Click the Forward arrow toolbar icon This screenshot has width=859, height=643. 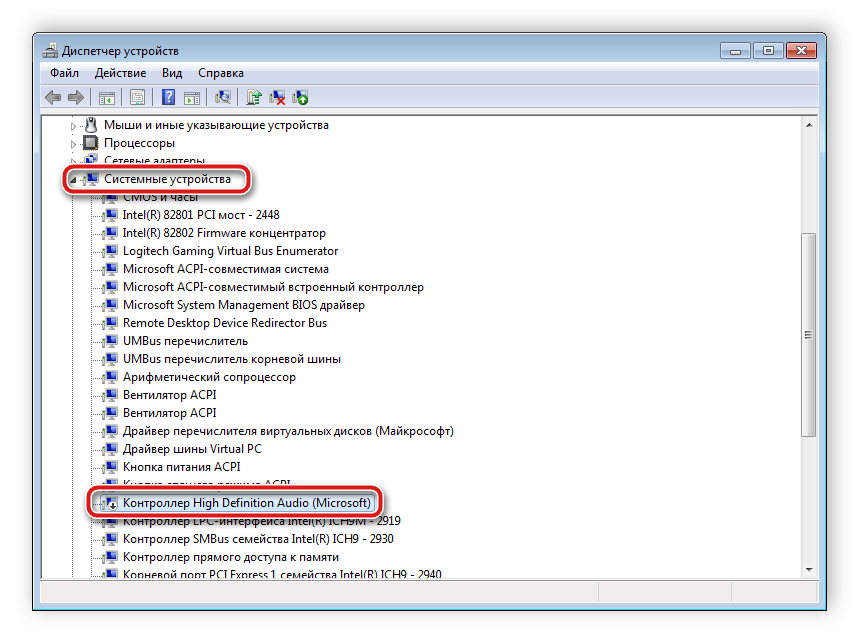point(76,97)
